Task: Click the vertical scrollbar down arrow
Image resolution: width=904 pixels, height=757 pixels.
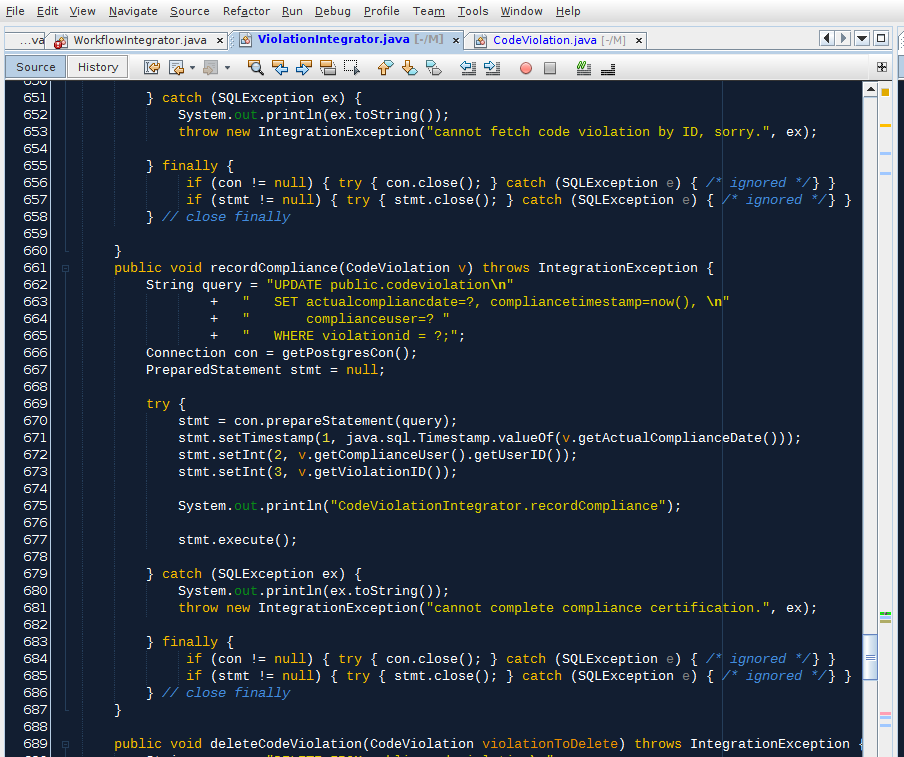Action: (x=869, y=752)
